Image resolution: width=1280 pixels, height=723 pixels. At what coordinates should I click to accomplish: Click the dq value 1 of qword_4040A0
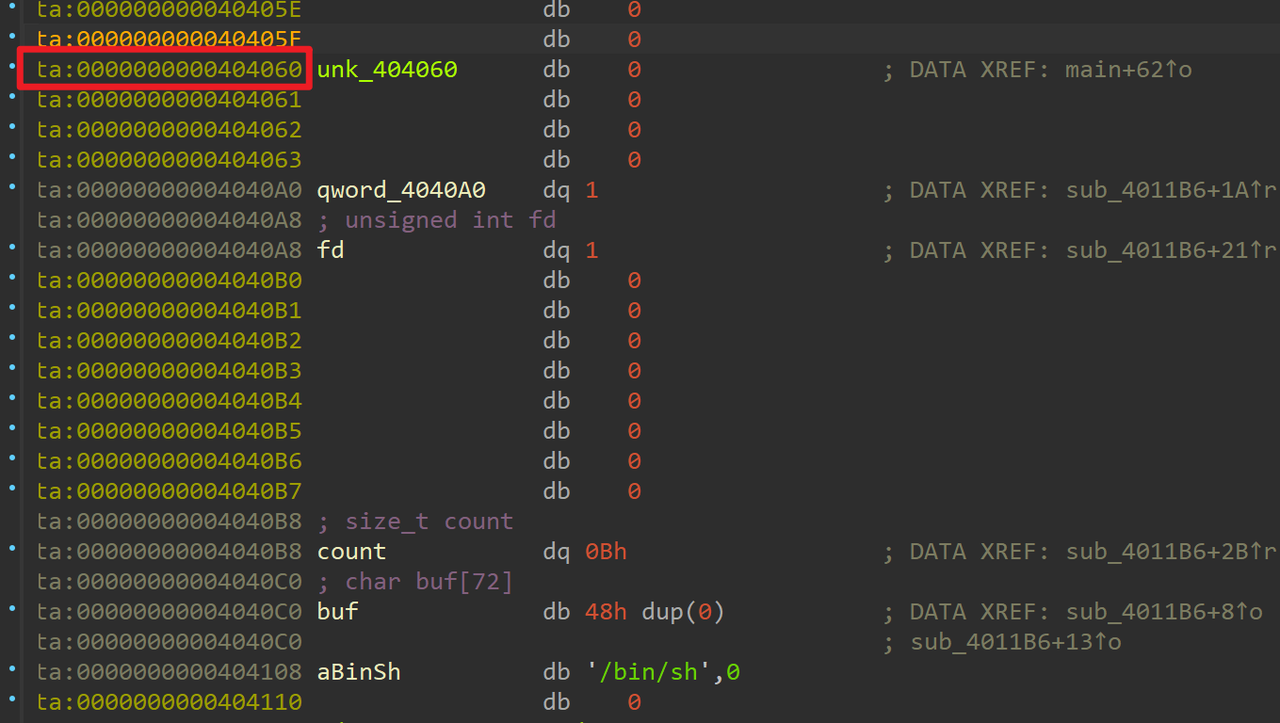592,190
